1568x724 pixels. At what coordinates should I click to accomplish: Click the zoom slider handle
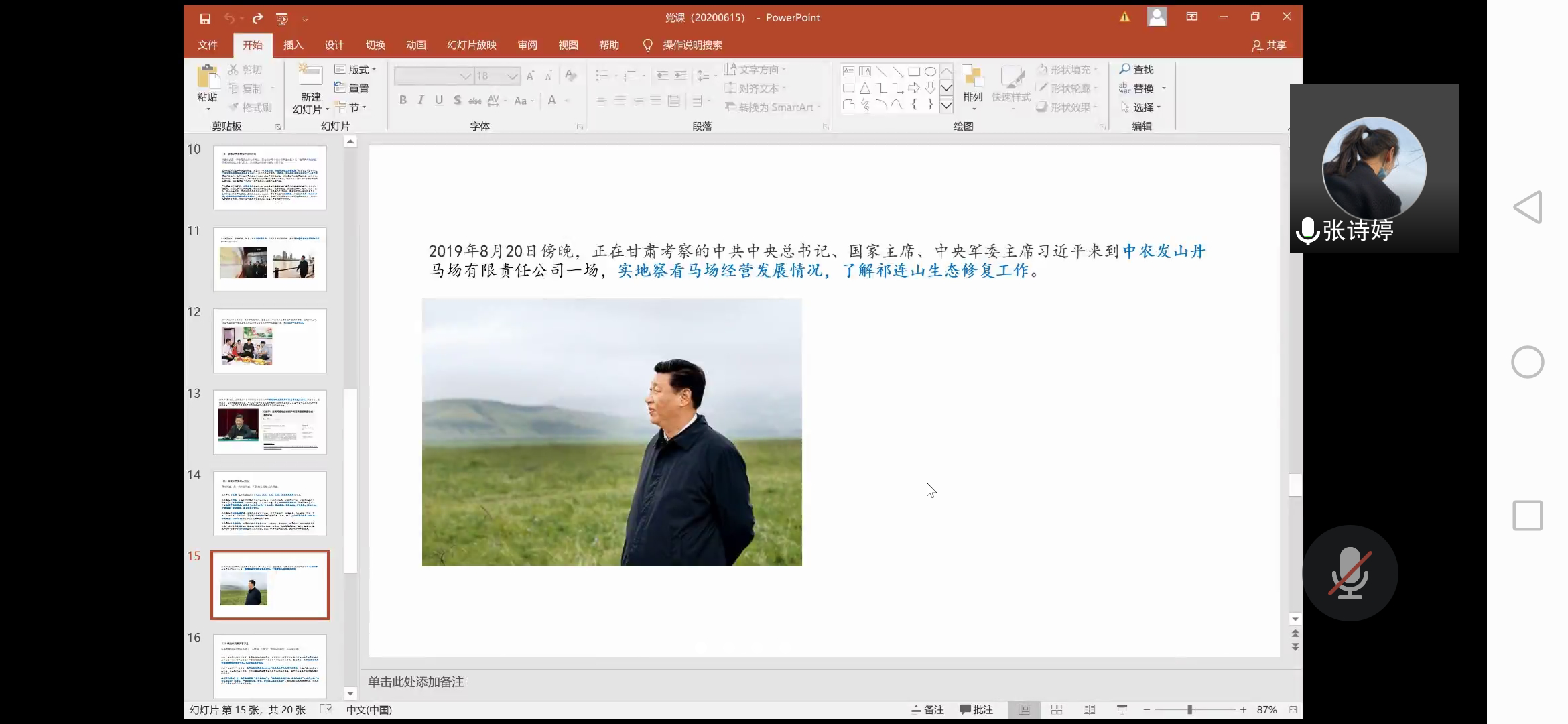point(1190,709)
